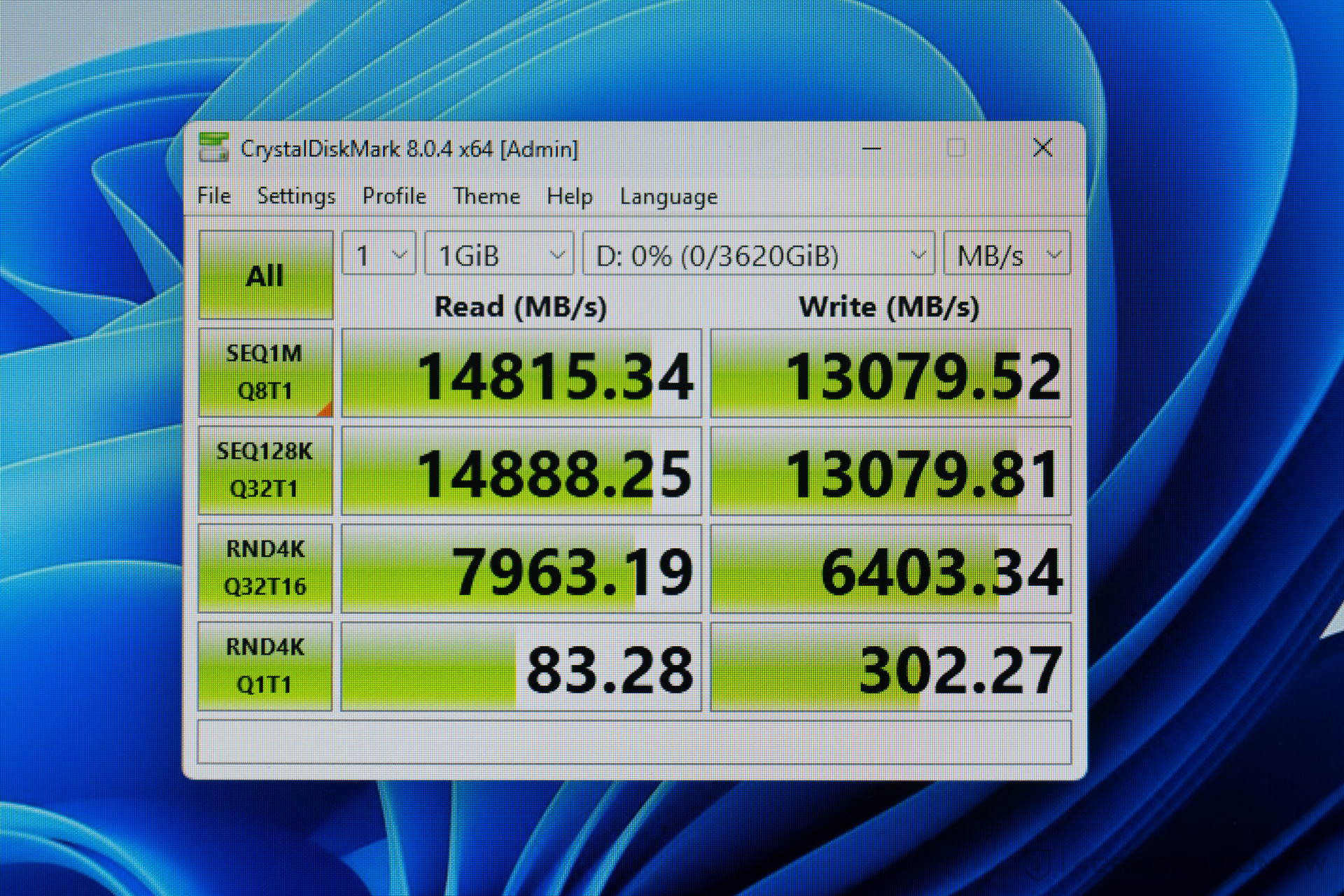The width and height of the screenshot is (1344, 896).
Task: Select the RND4K Q32T16 read value 7963.19
Action: [521, 569]
